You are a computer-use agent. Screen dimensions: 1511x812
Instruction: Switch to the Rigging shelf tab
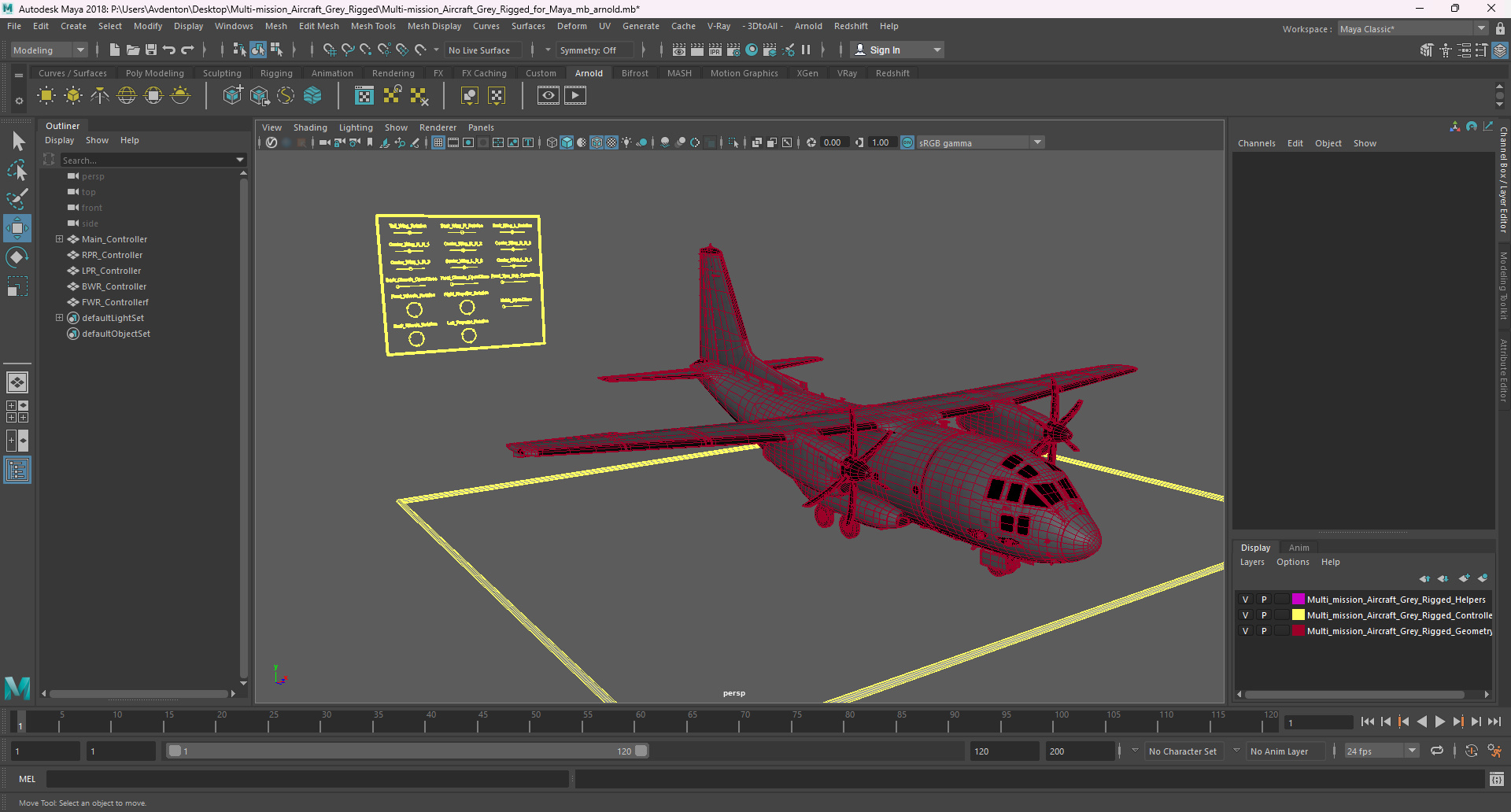coord(276,73)
